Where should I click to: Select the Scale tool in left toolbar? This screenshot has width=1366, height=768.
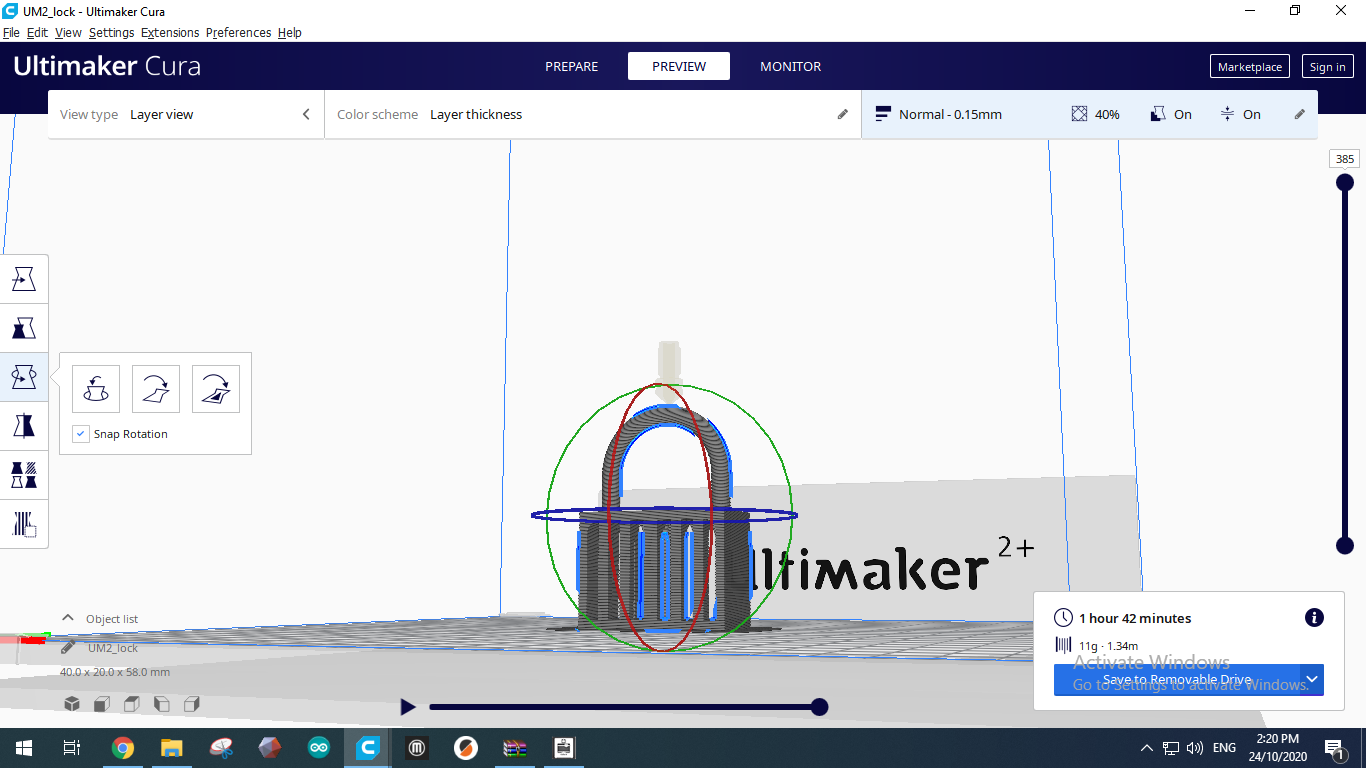point(24,328)
